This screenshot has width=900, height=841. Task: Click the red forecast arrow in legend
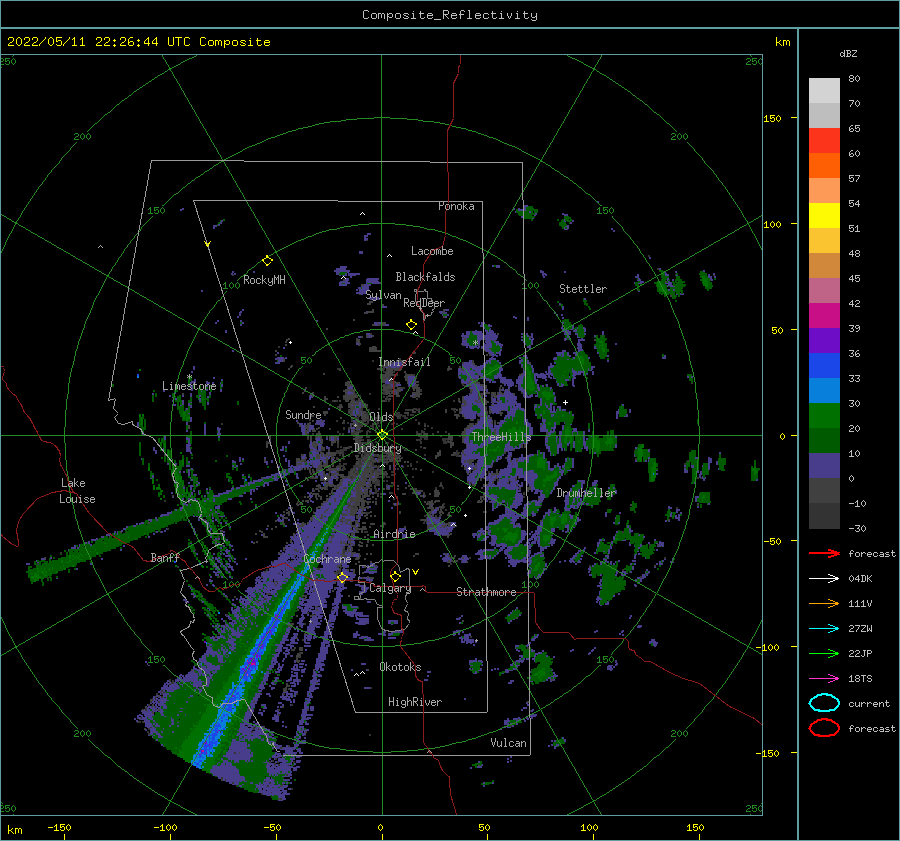click(824, 553)
